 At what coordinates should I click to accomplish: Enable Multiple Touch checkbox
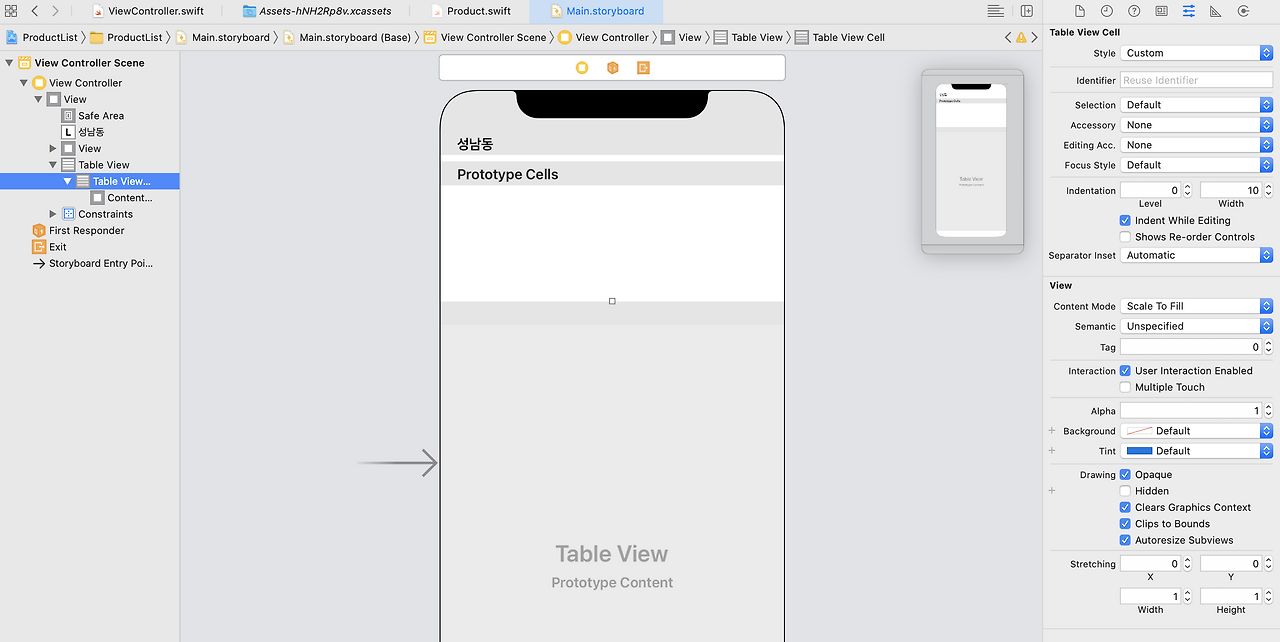pos(1125,387)
